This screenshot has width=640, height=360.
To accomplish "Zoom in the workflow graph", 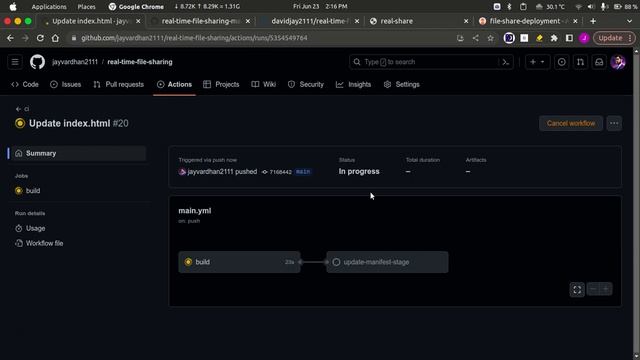I will [x=606, y=289].
